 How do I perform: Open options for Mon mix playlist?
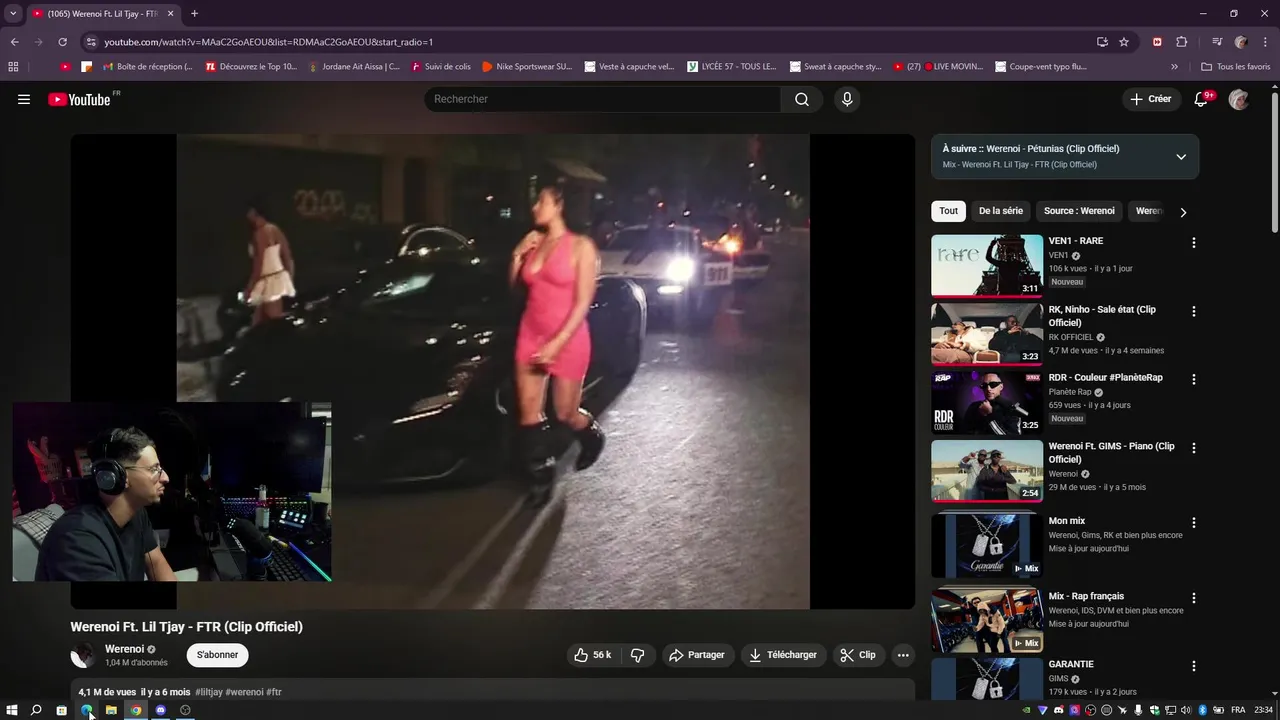(x=1193, y=523)
